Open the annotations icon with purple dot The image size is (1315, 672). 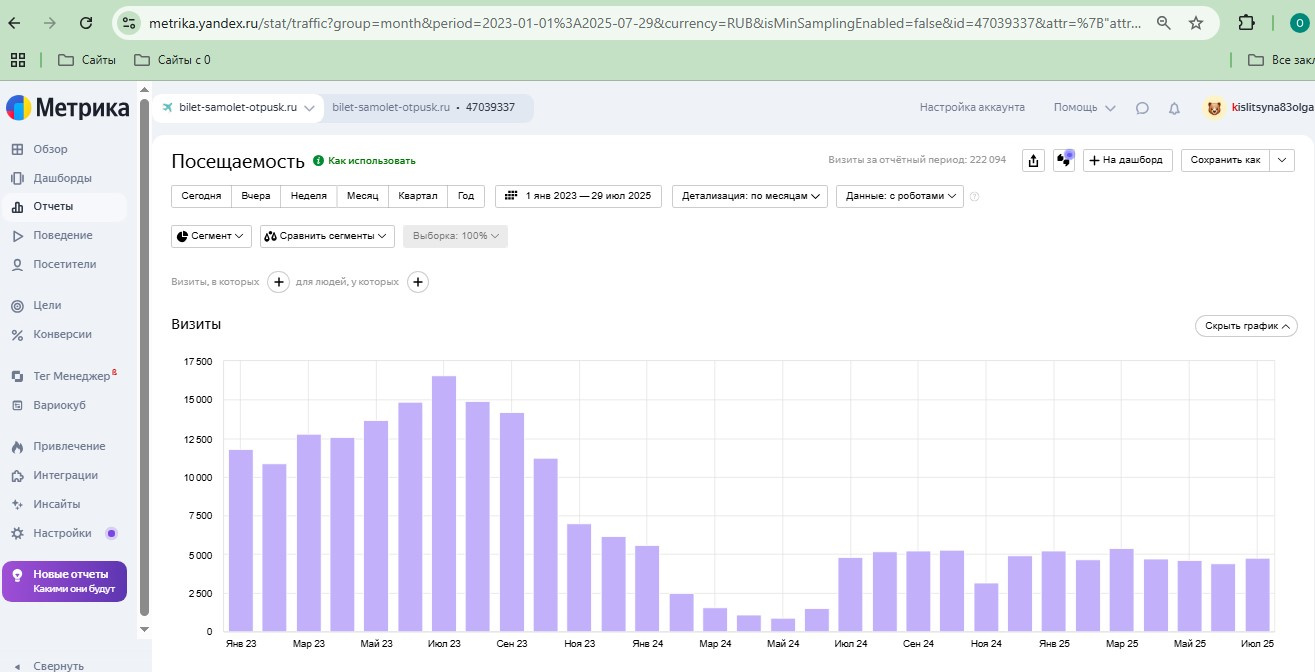pyautogui.click(x=1064, y=160)
